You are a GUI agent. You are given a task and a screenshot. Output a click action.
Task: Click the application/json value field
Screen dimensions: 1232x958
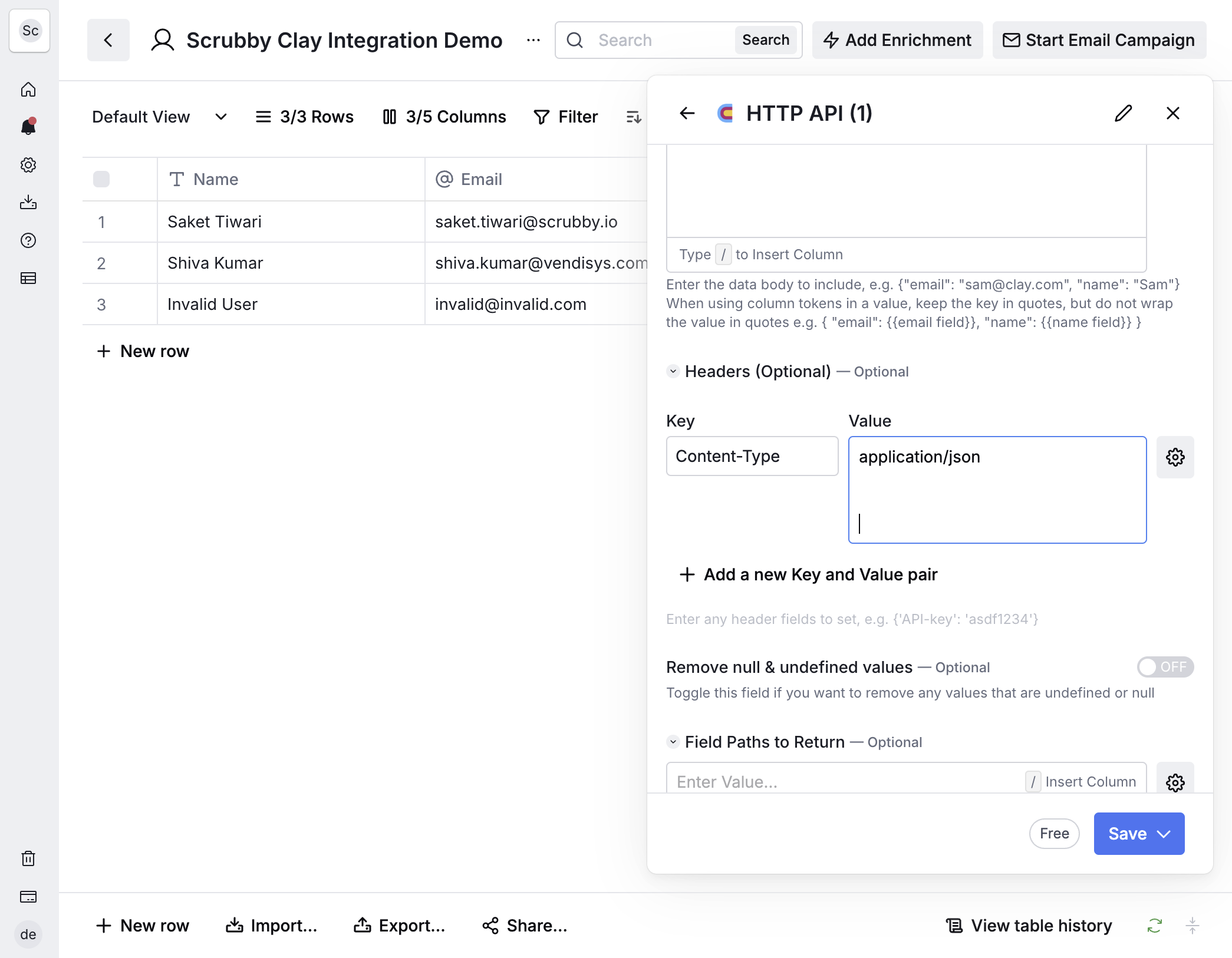(997, 490)
